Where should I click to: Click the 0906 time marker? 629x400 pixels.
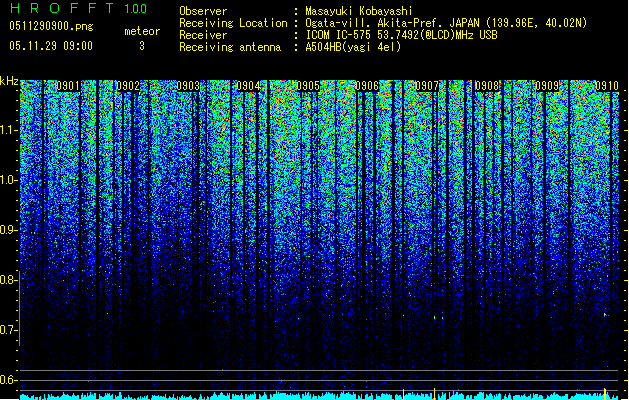[367, 86]
